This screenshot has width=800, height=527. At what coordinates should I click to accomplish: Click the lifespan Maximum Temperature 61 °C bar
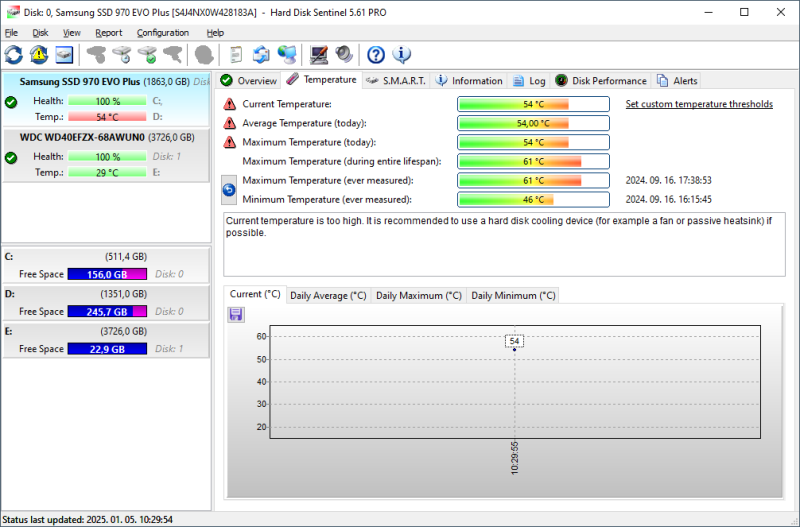click(x=533, y=161)
